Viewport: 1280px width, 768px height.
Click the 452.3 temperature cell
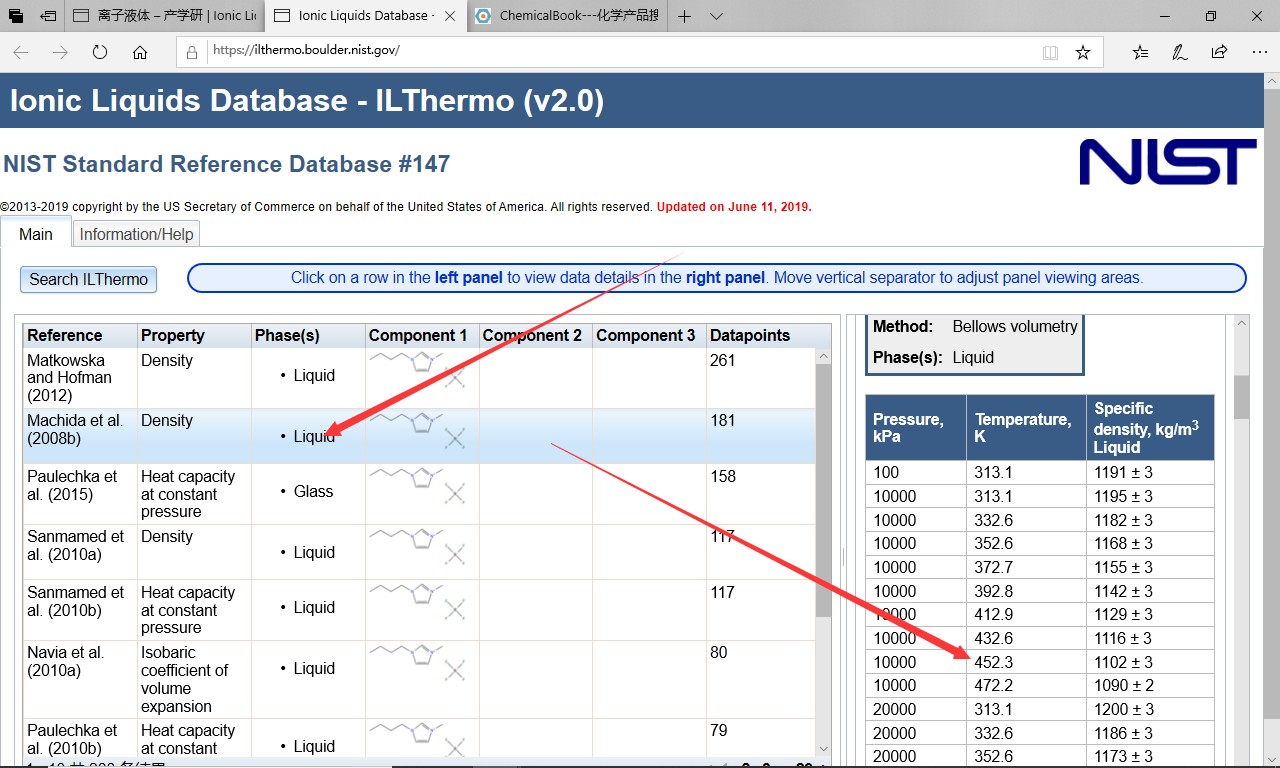[x=1026, y=662]
